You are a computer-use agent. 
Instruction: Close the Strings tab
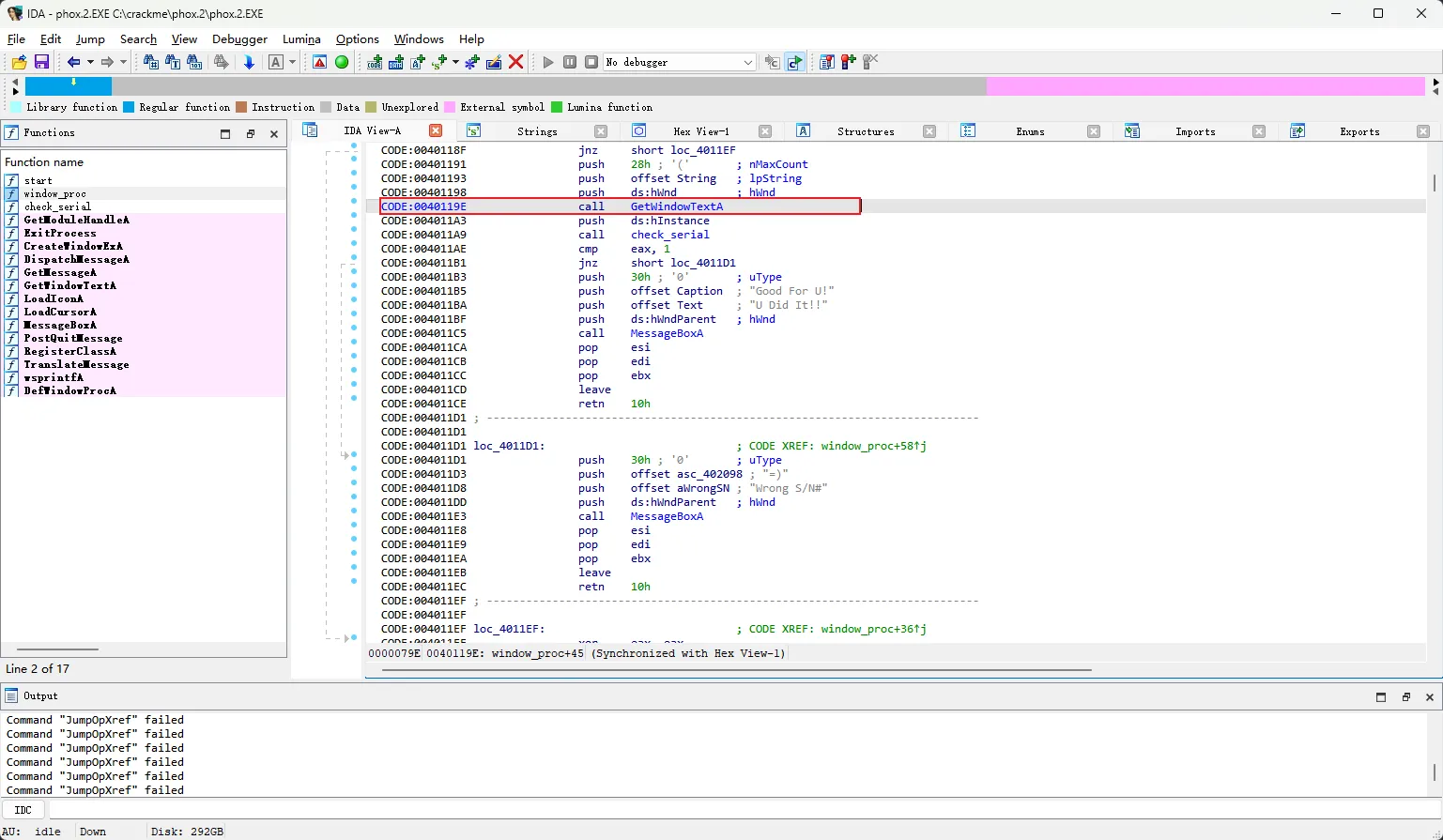coord(601,131)
